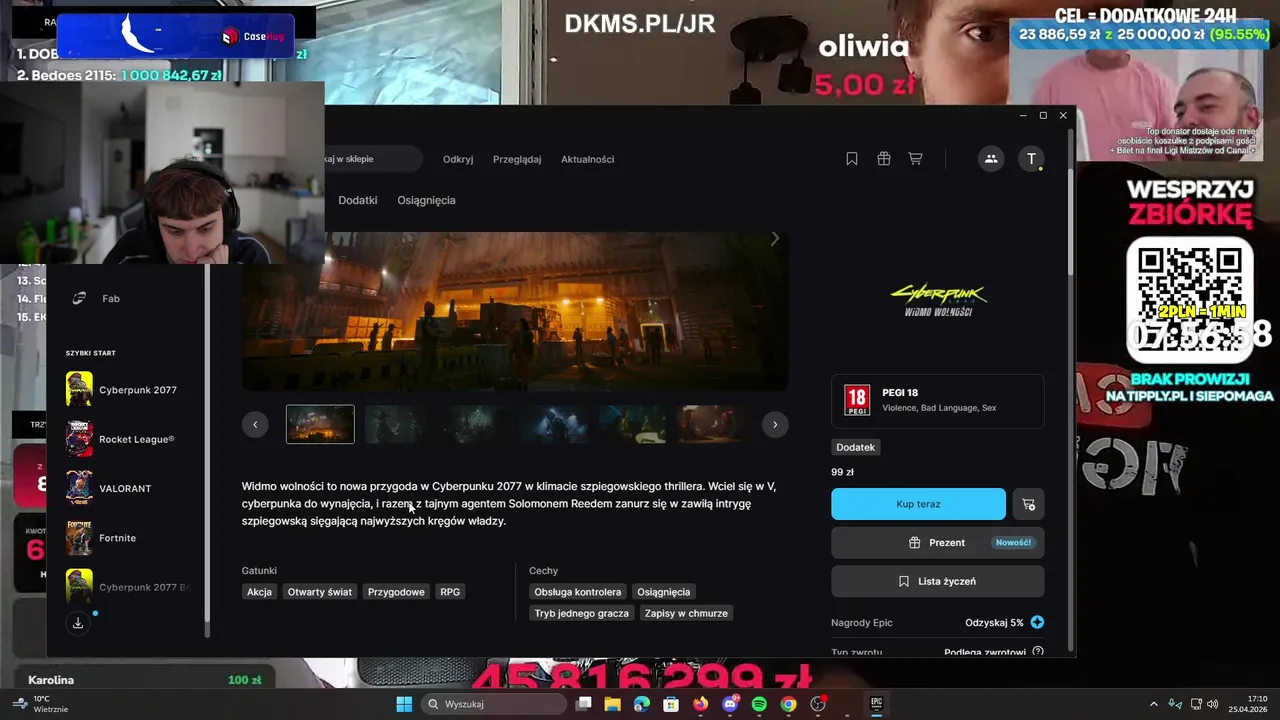Open the Przeglądaj store tab

coord(517,159)
